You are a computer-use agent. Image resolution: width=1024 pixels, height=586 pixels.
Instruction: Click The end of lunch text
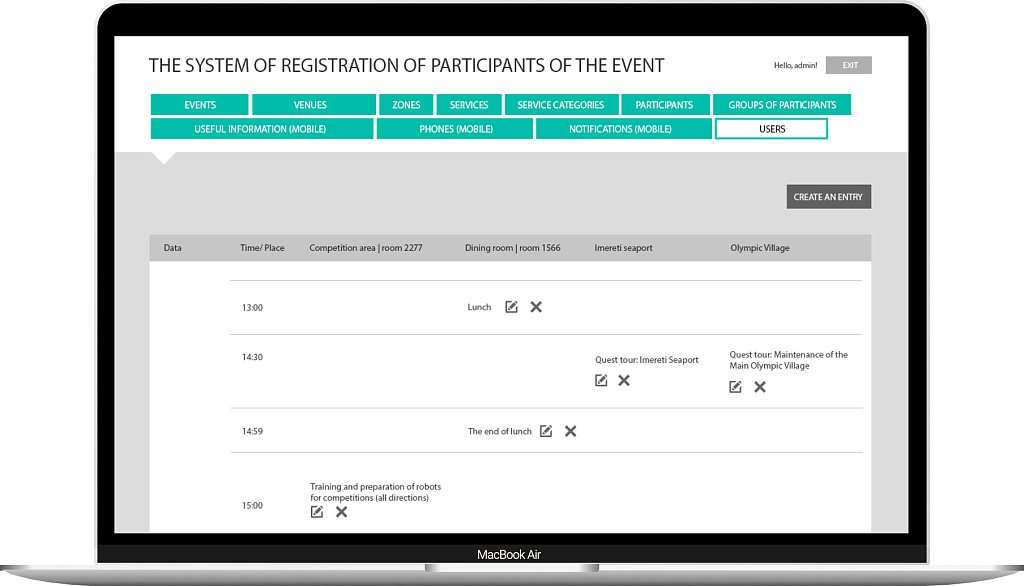pos(500,431)
